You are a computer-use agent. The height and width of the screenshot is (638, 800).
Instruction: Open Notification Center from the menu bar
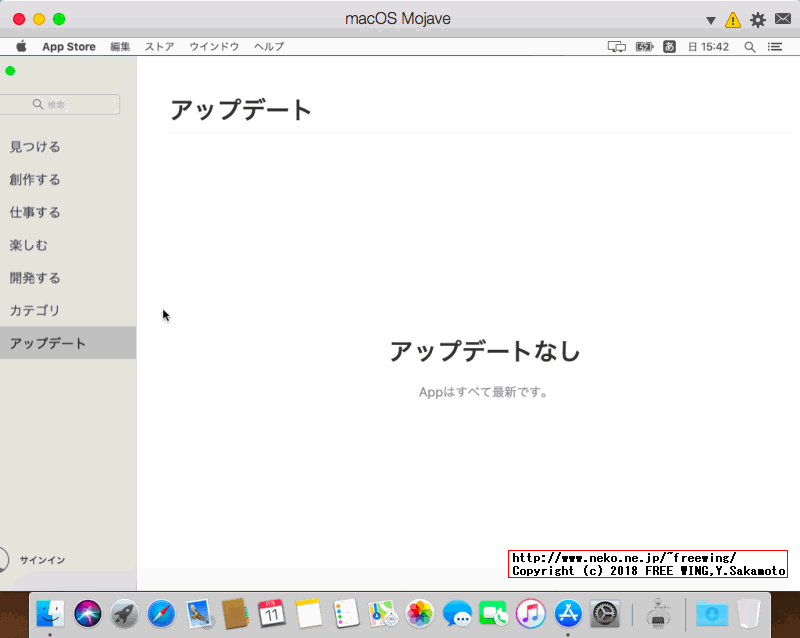pyautogui.click(x=773, y=46)
